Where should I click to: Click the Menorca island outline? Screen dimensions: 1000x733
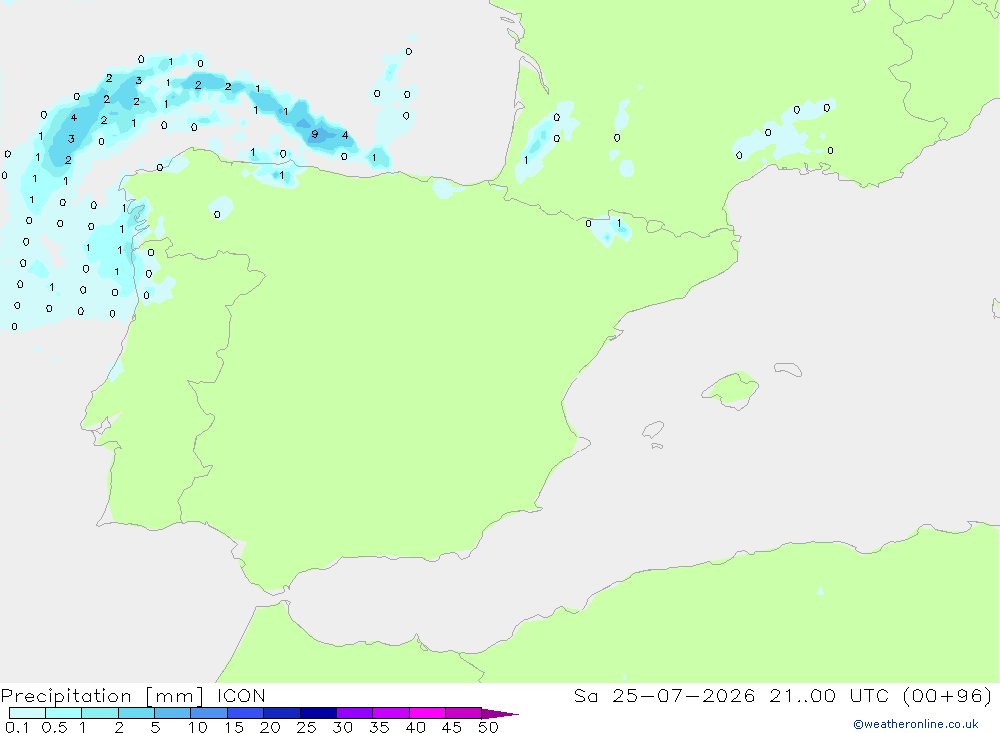pos(788,369)
